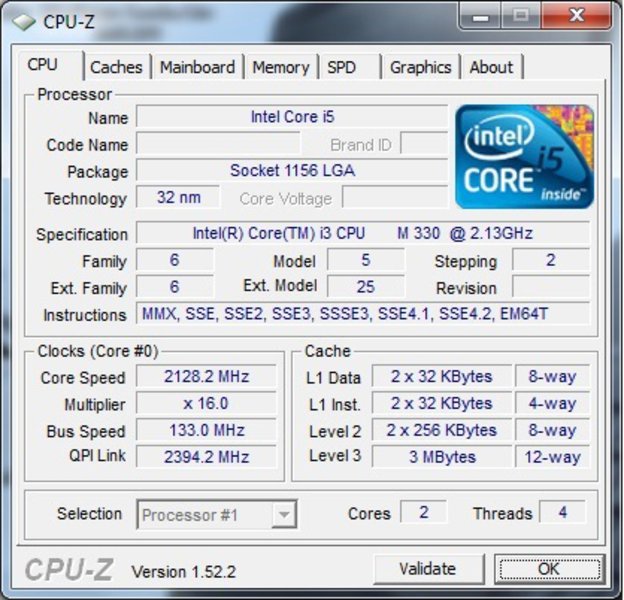The height and width of the screenshot is (600, 624).
Task: Click the empty Revision field
Action: pos(551,287)
